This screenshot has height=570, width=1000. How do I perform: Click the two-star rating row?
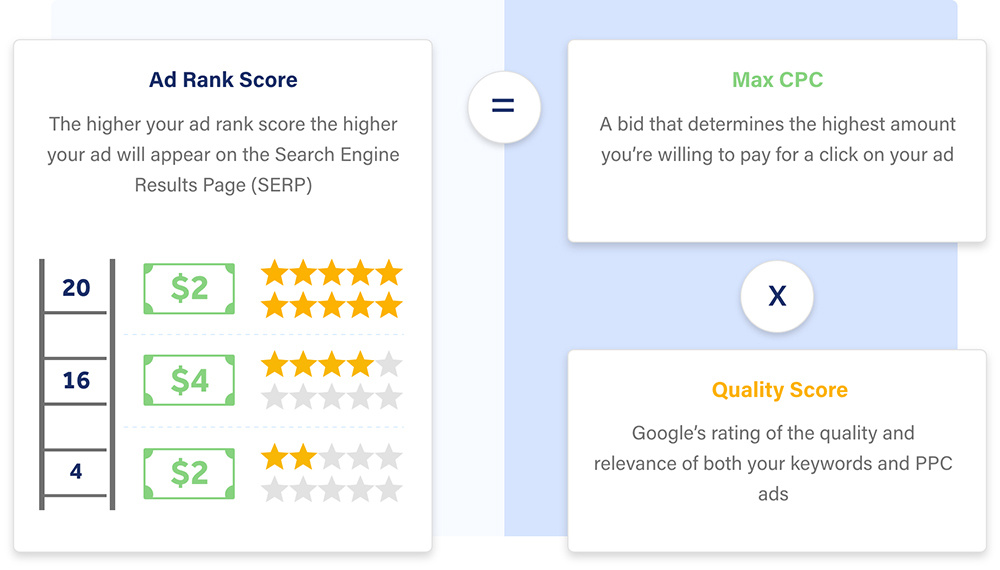point(331,458)
